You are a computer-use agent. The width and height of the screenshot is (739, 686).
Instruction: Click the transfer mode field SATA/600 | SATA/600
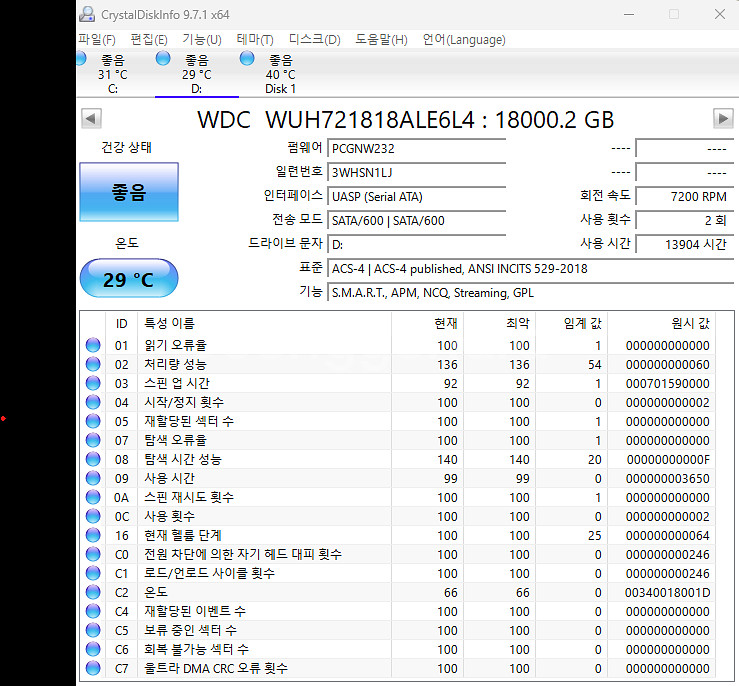tap(417, 220)
